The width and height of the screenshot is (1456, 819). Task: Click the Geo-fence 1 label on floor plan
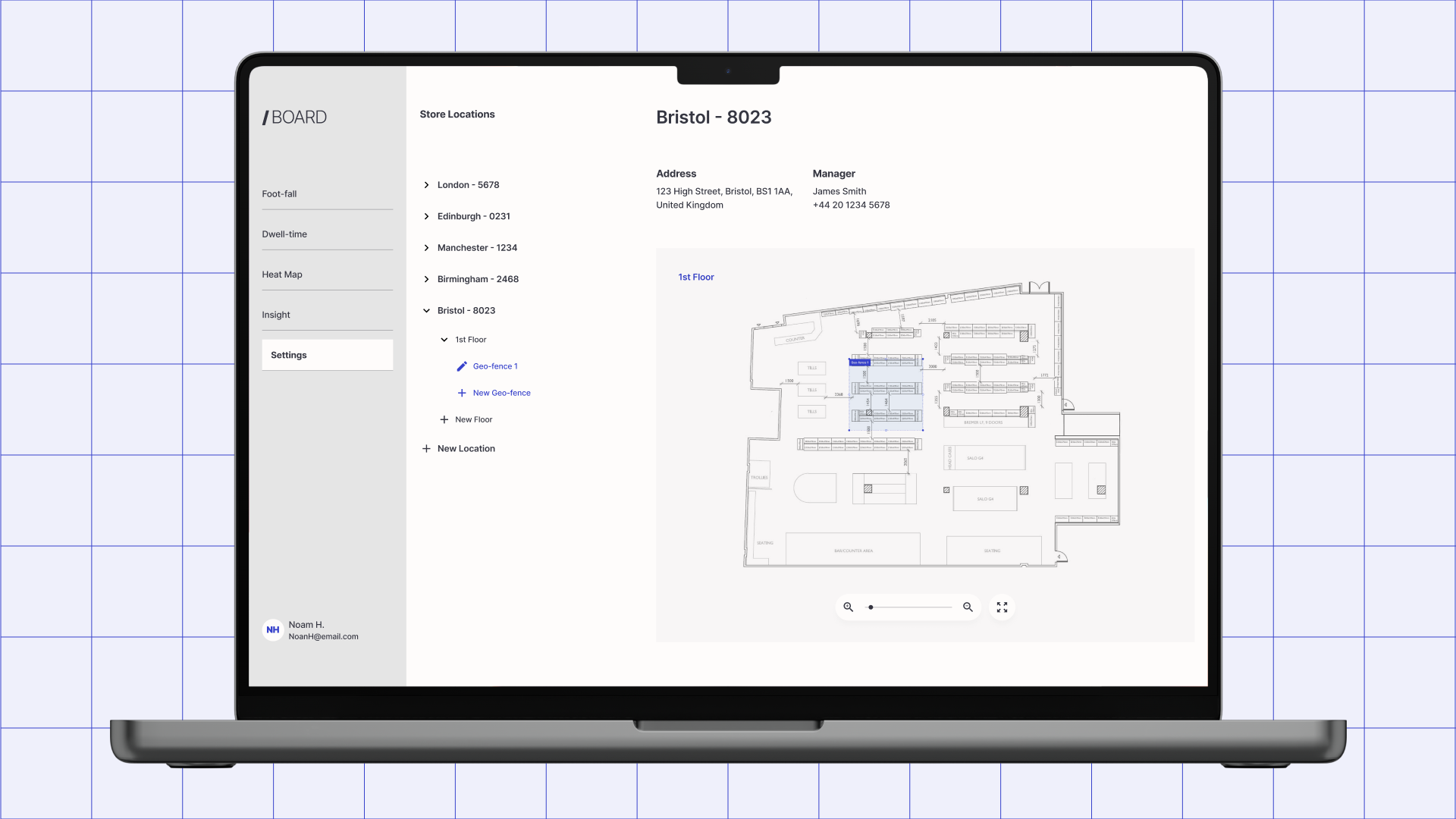[x=859, y=362]
